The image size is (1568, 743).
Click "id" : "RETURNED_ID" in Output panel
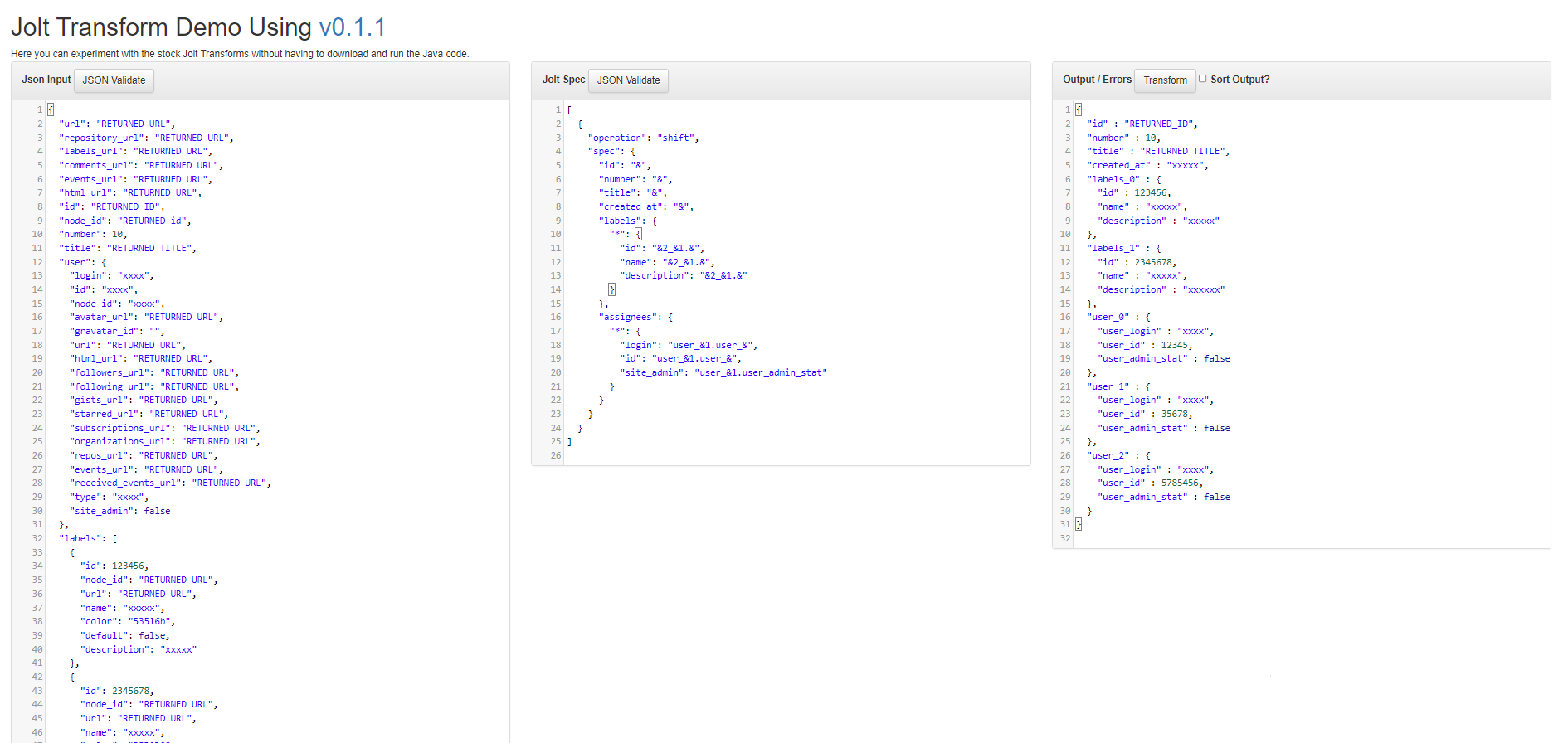(1142, 124)
